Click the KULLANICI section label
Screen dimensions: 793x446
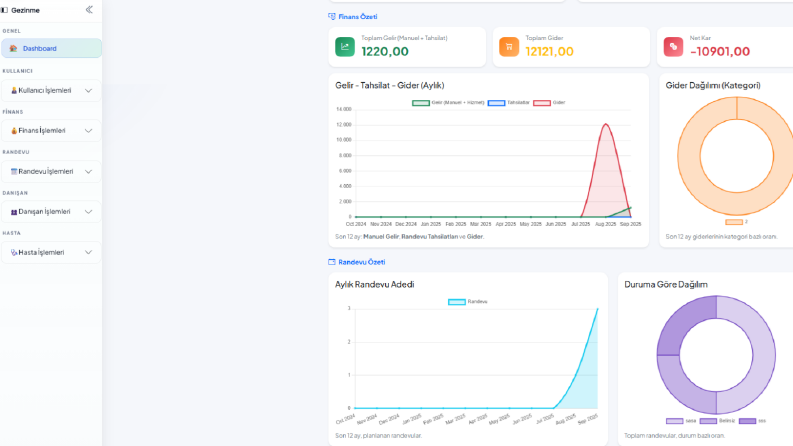[17, 71]
